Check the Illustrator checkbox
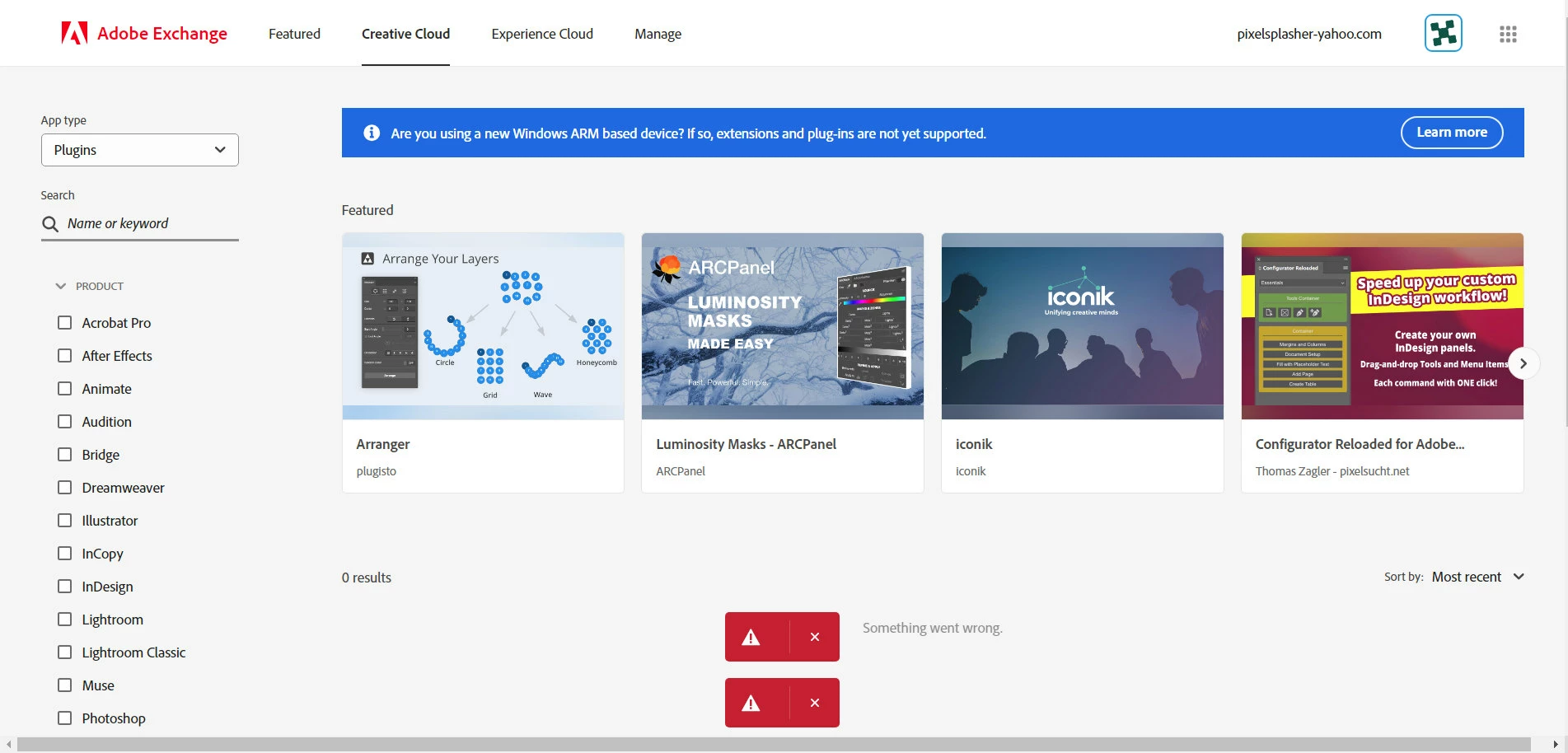This screenshot has height=753, width=1568. (x=64, y=520)
